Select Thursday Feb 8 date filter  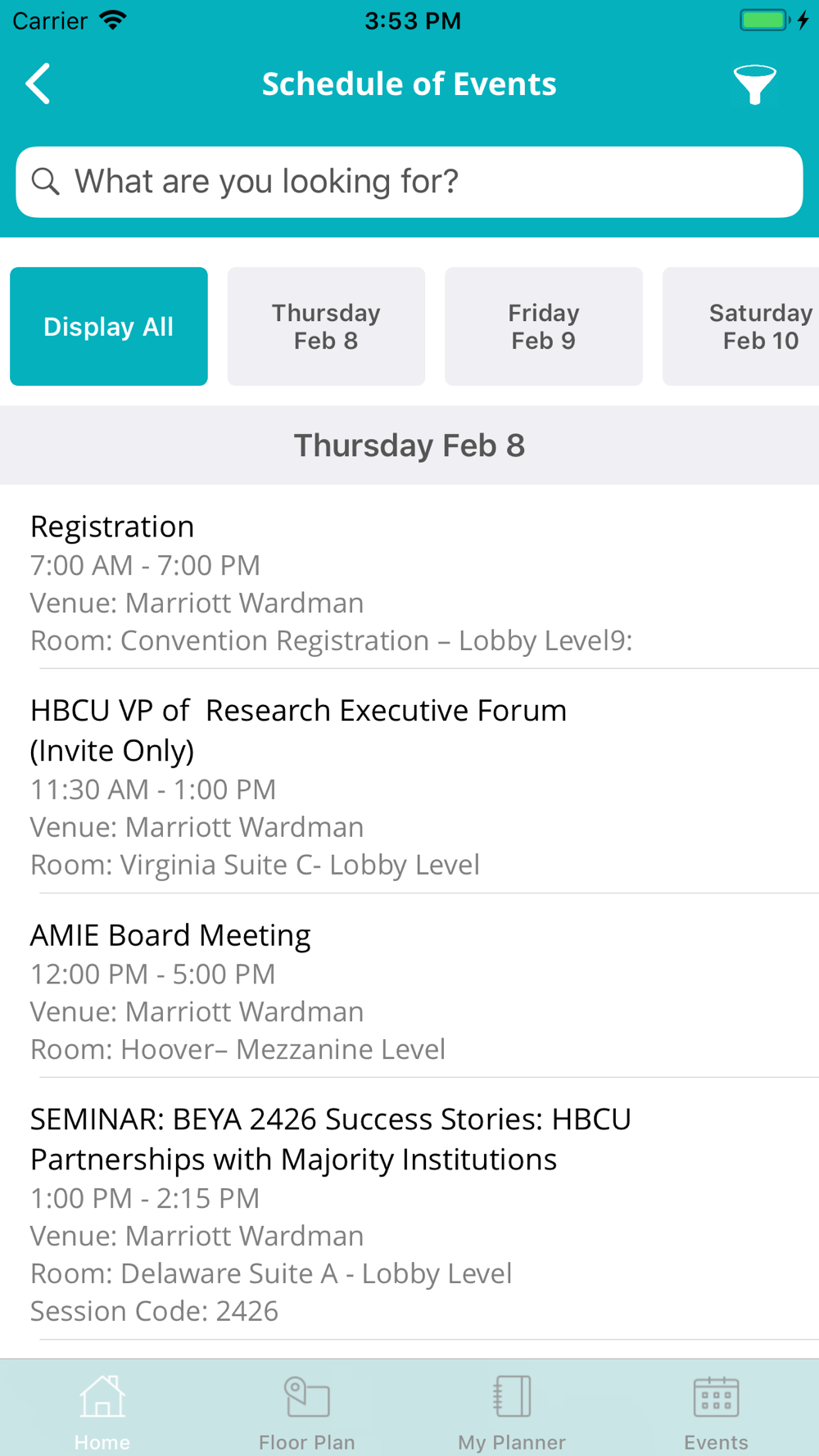(326, 326)
